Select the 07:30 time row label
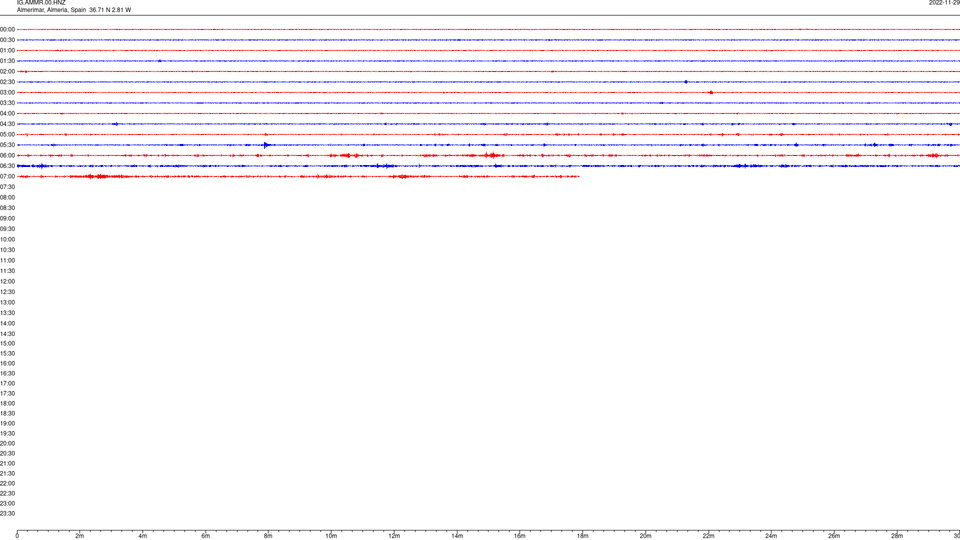This screenshot has width=960, height=540. (x=7, y=187)
